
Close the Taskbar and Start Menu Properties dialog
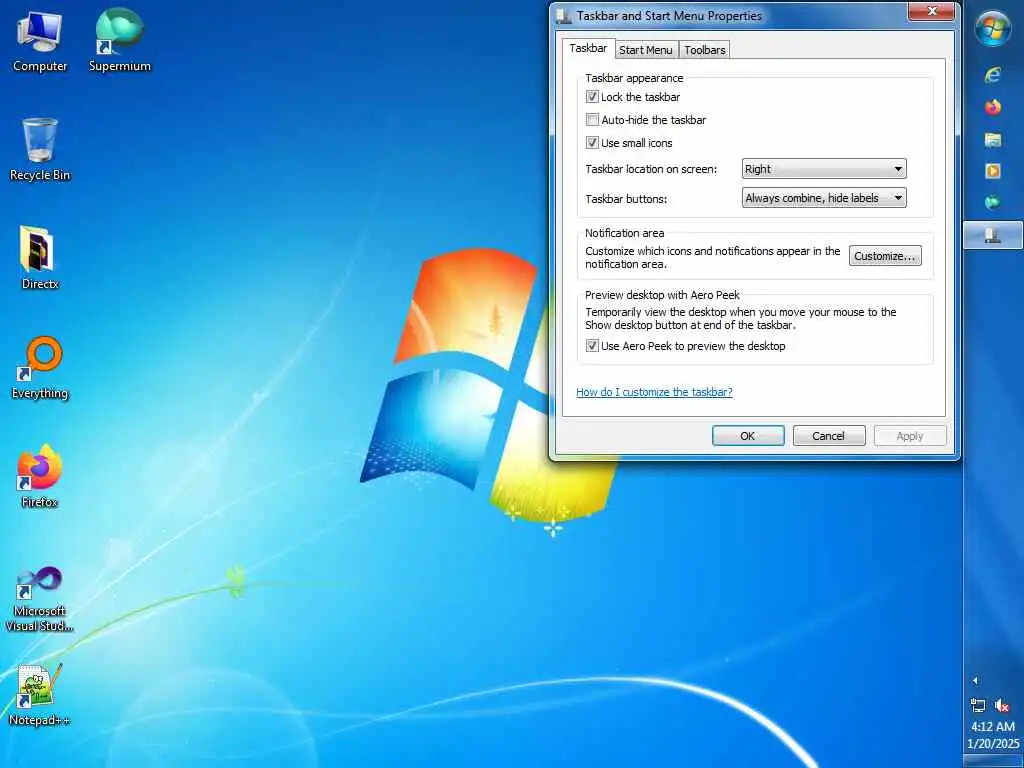click(x=932, y=11)
